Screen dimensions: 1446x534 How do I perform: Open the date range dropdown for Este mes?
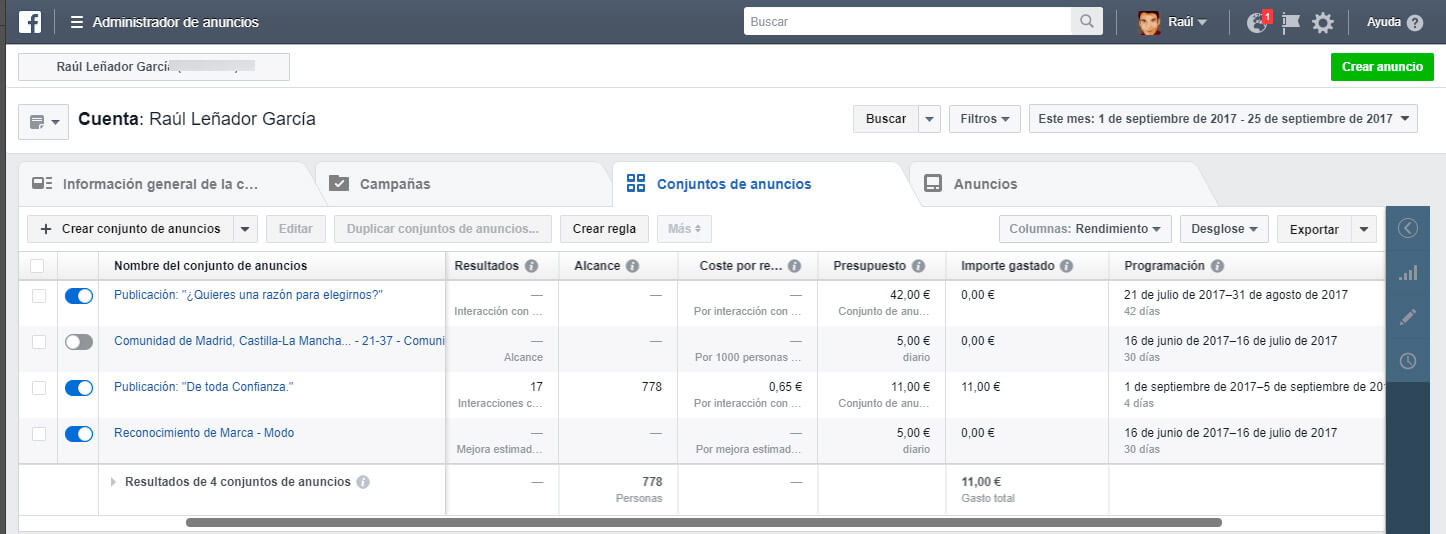(1223, 118)
